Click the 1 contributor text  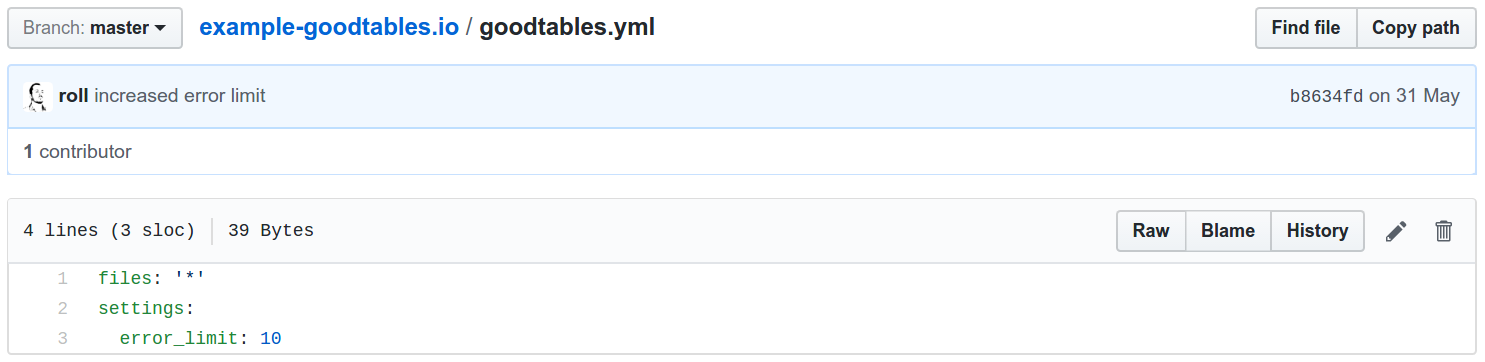(77, 152)
